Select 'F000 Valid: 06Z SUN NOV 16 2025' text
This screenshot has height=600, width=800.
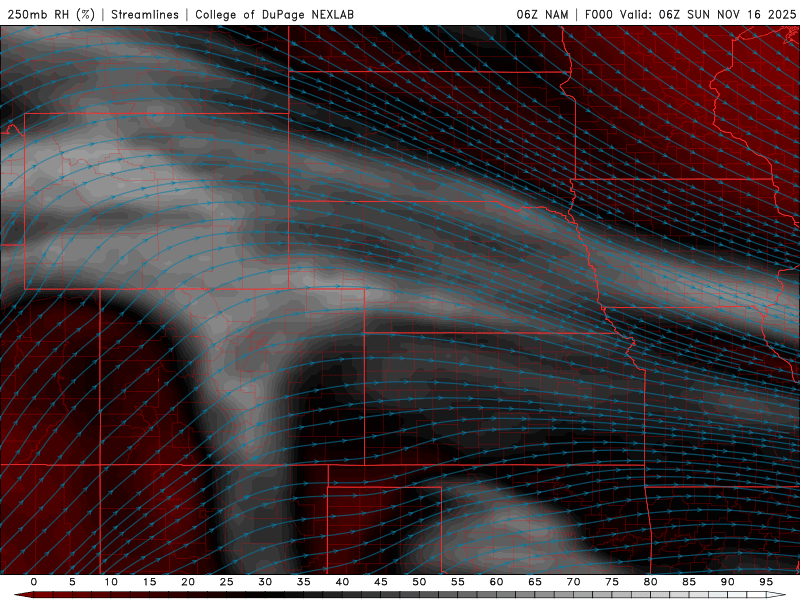690,14
